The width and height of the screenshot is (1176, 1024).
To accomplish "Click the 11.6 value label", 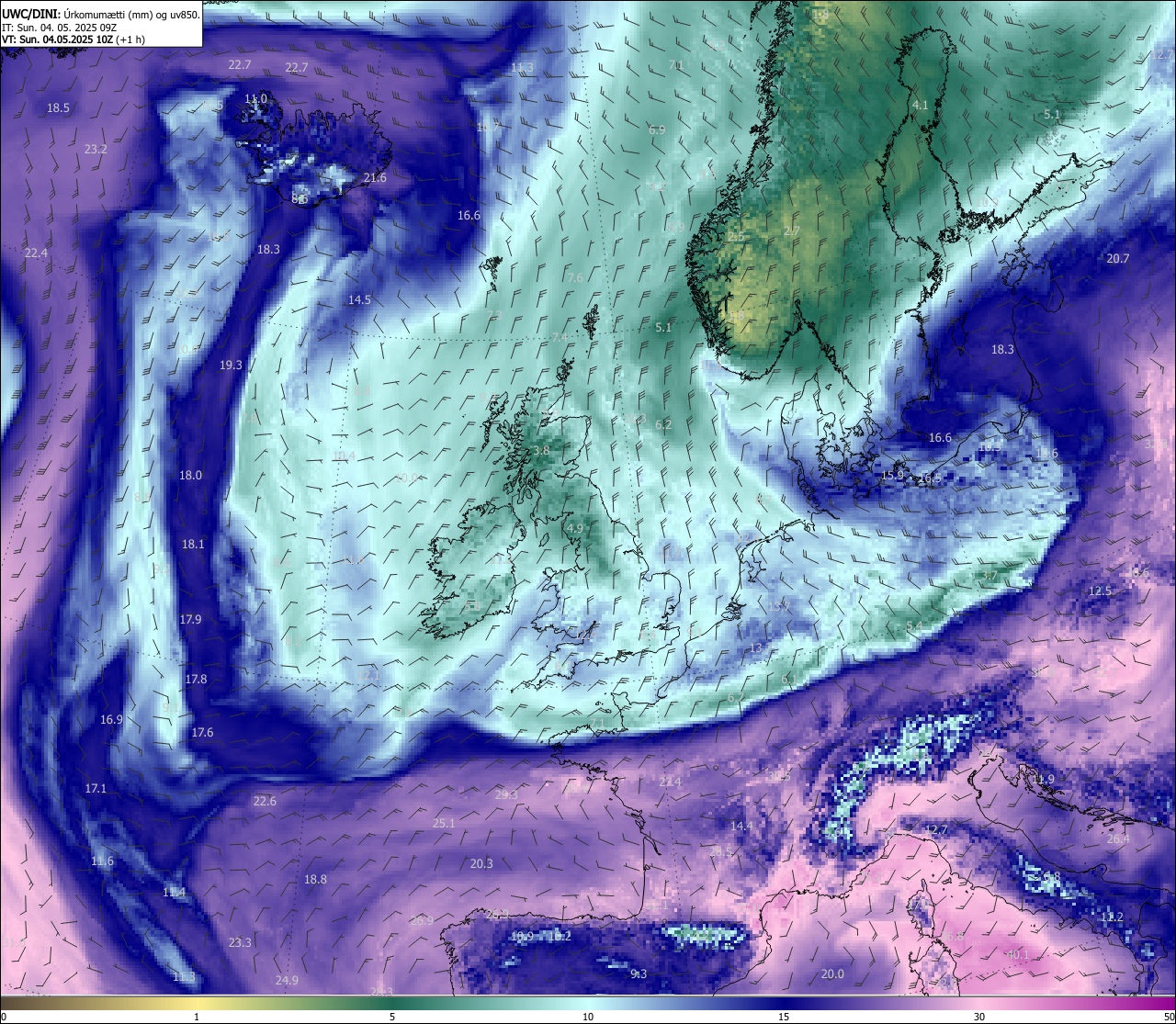I will pos(102,861).
